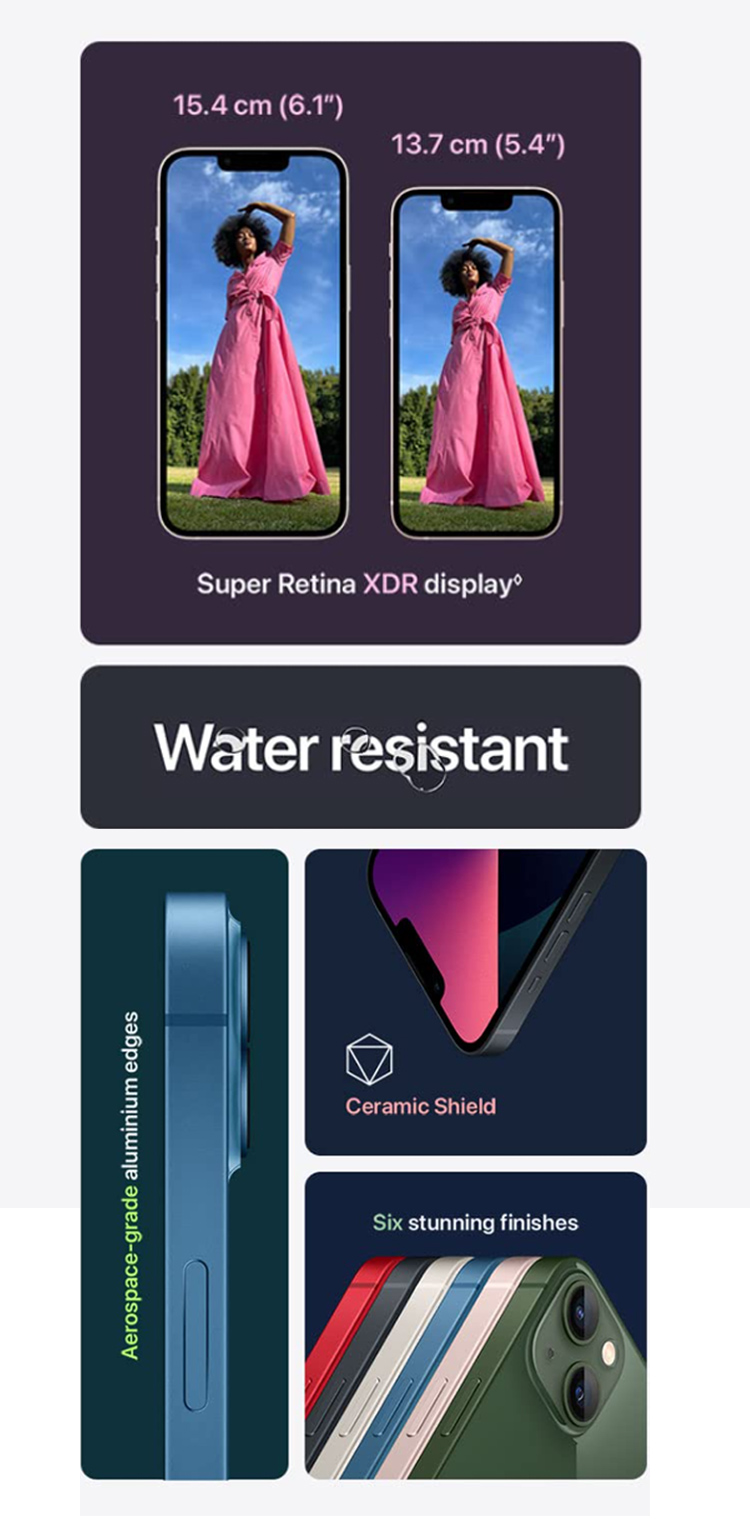Select the 15.4 cm (6.1") phone image
This screenshot has width=750, height=1522.
(x=253, y=343)
